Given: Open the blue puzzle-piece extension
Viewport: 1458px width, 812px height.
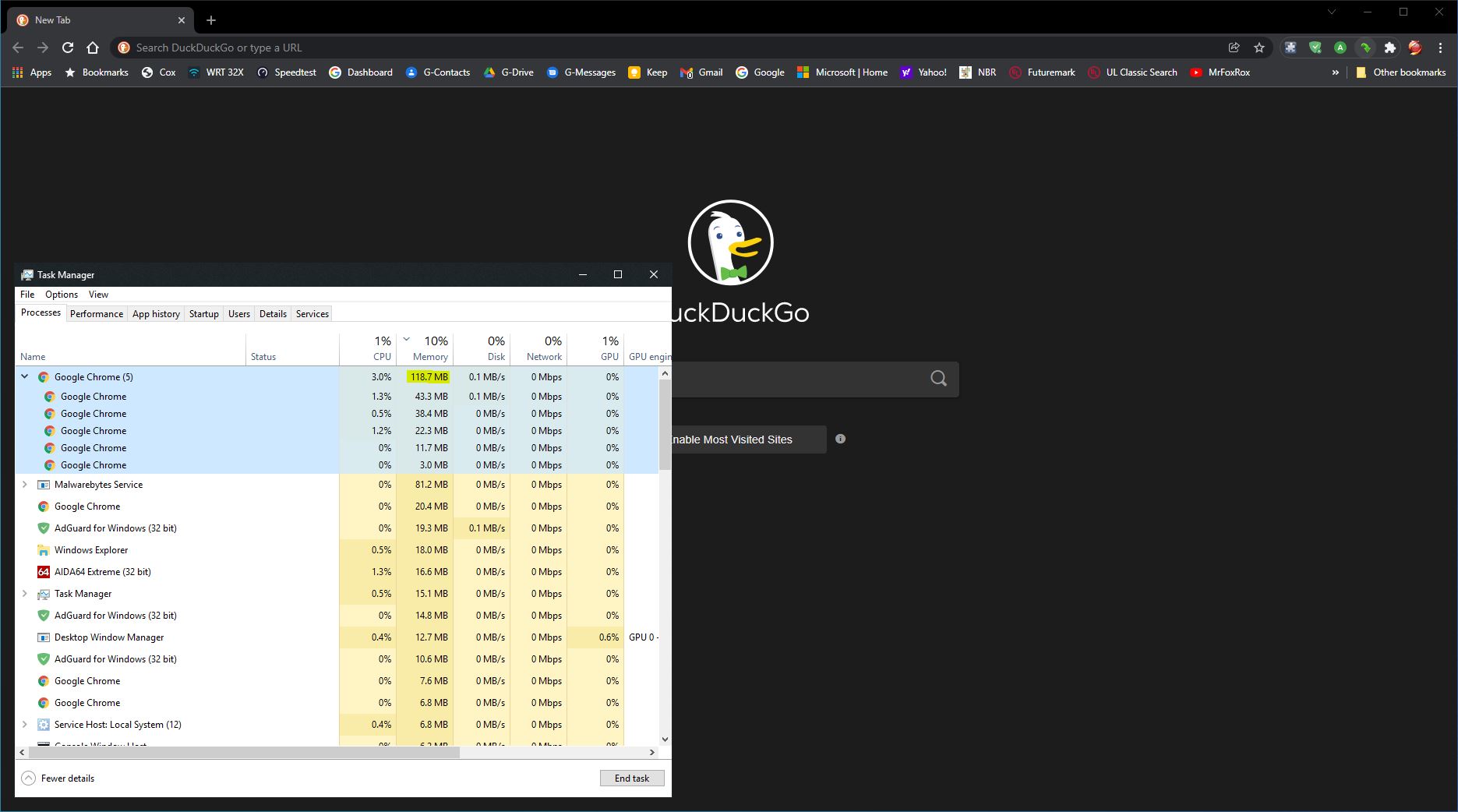Looking at the screenshot, I should (1290, 48).
